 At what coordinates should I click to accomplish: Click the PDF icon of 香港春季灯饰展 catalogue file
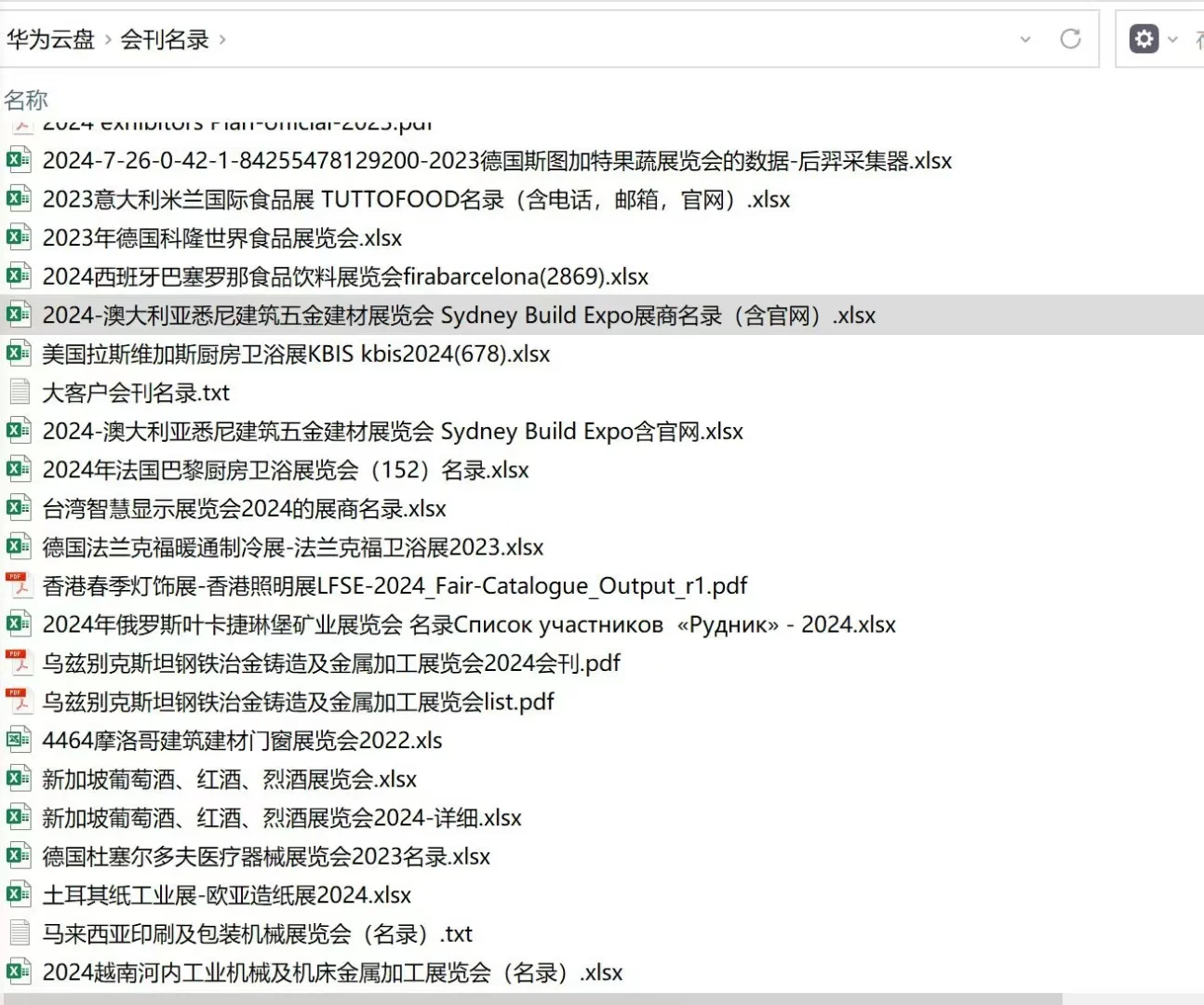(x=18, y=585)
